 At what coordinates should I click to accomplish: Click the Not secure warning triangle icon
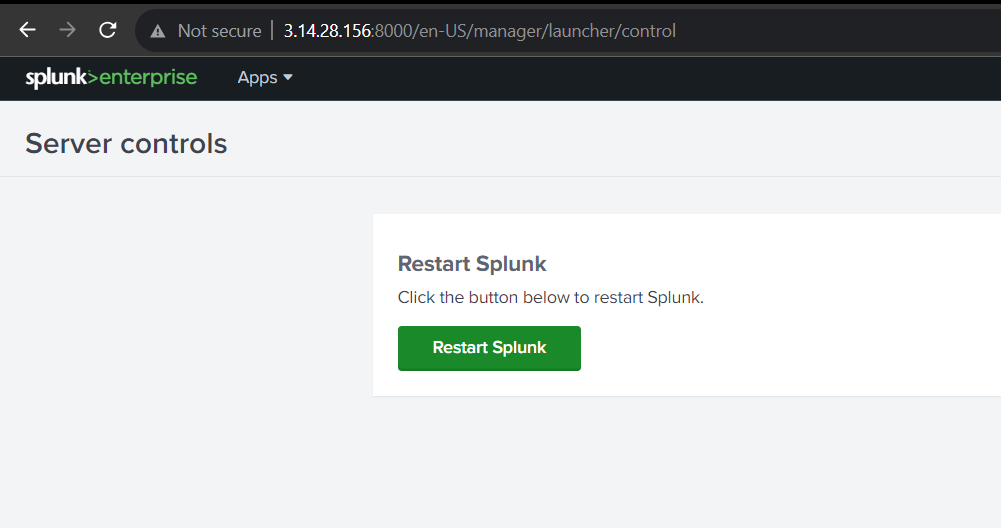point(158,31)
